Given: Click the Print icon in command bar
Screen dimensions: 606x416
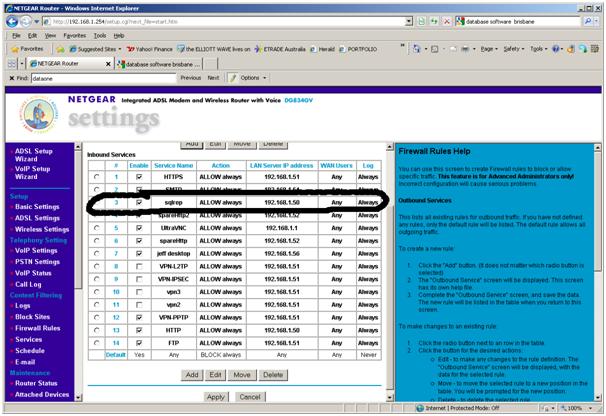Looking at the screenshot, I should [x=465, y=49].
